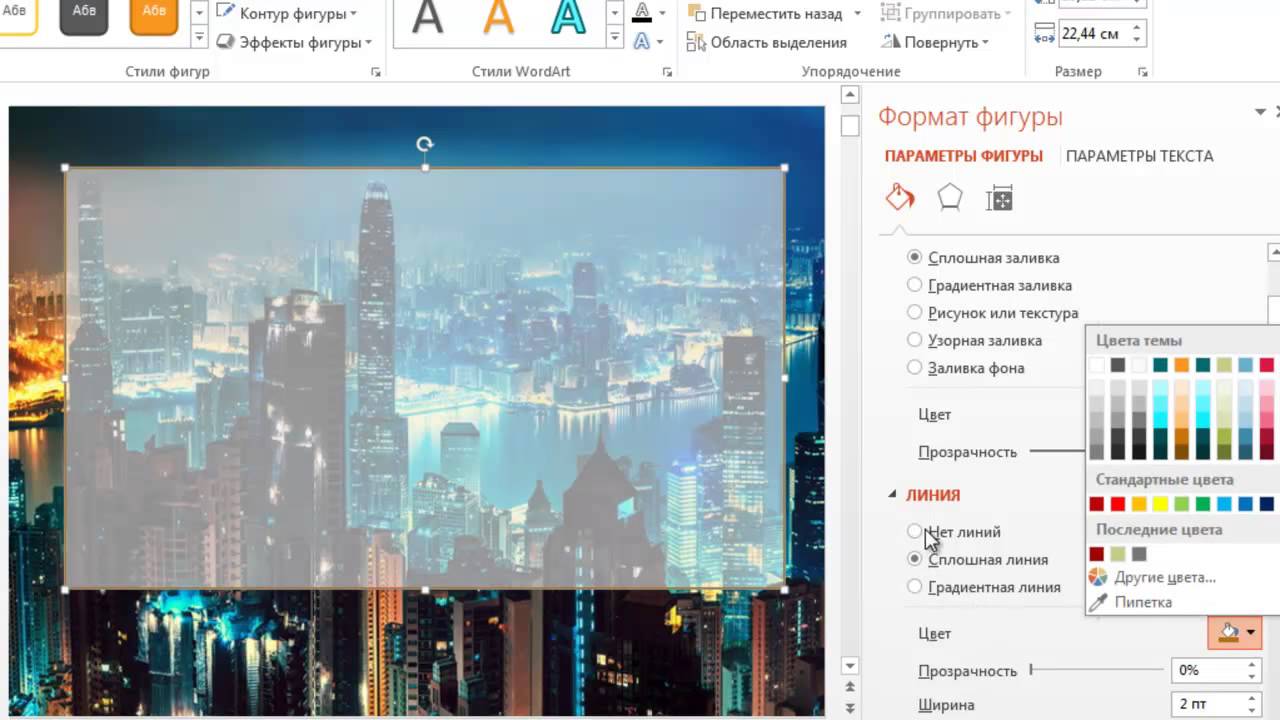Select Нет линий radio button
The image size is (1280, 720).
click(914, 531)
